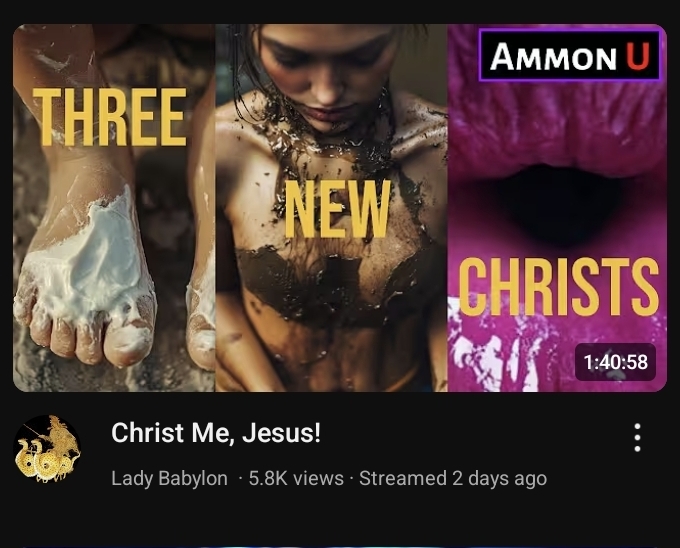This screenshot has height=548, width=680.
Task: Open the Lady Babylon channel avatar
Action: pyautogui.click(x=47, y=449)
